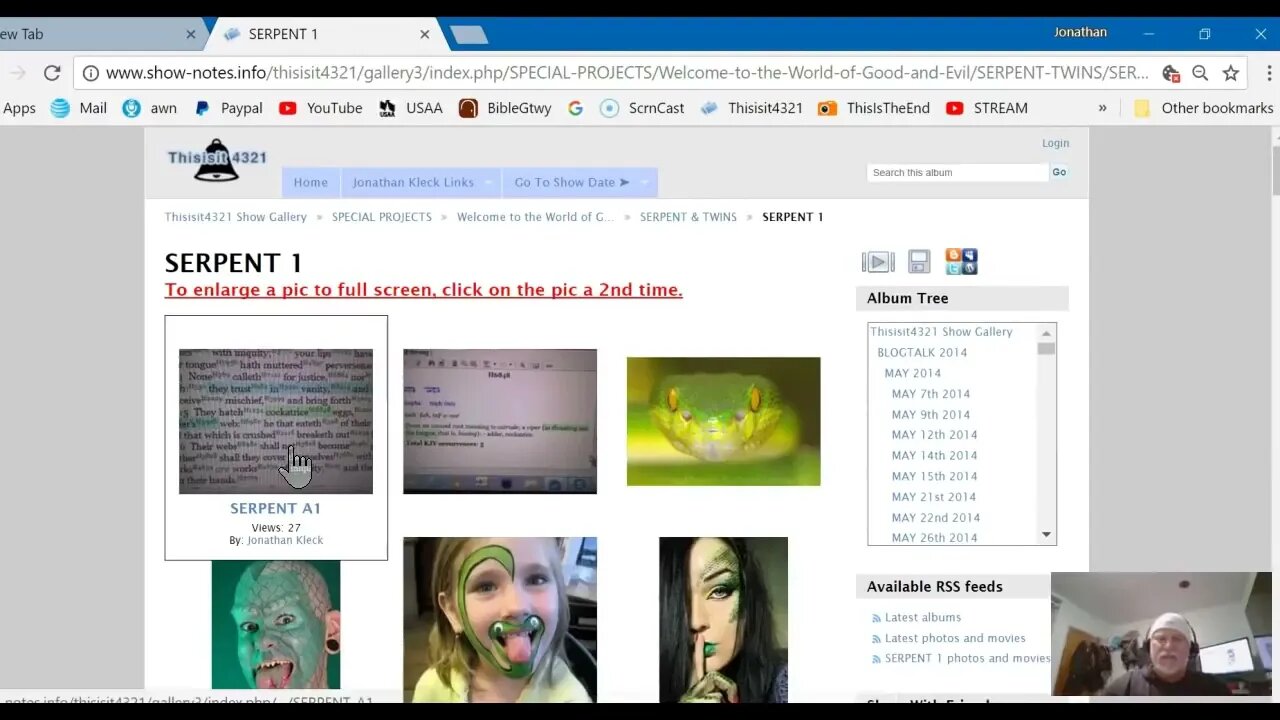Image resolution: width=1280 pixels, height=720 pixels.
Task: Select Thisisit4321 Show Gallery in album tree
Action: (x=941, y=332)
